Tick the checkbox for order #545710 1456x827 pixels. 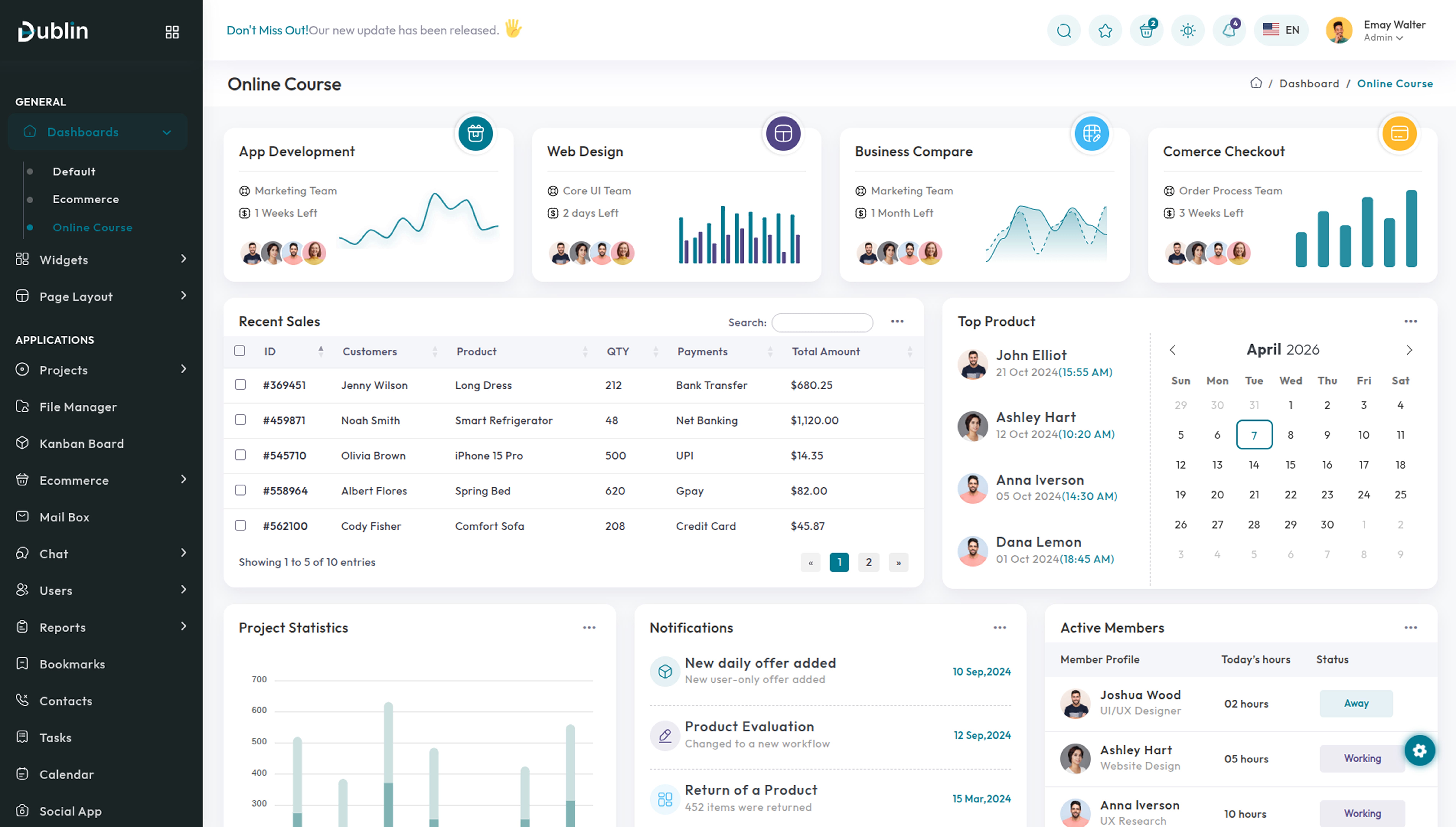(240, 455)
